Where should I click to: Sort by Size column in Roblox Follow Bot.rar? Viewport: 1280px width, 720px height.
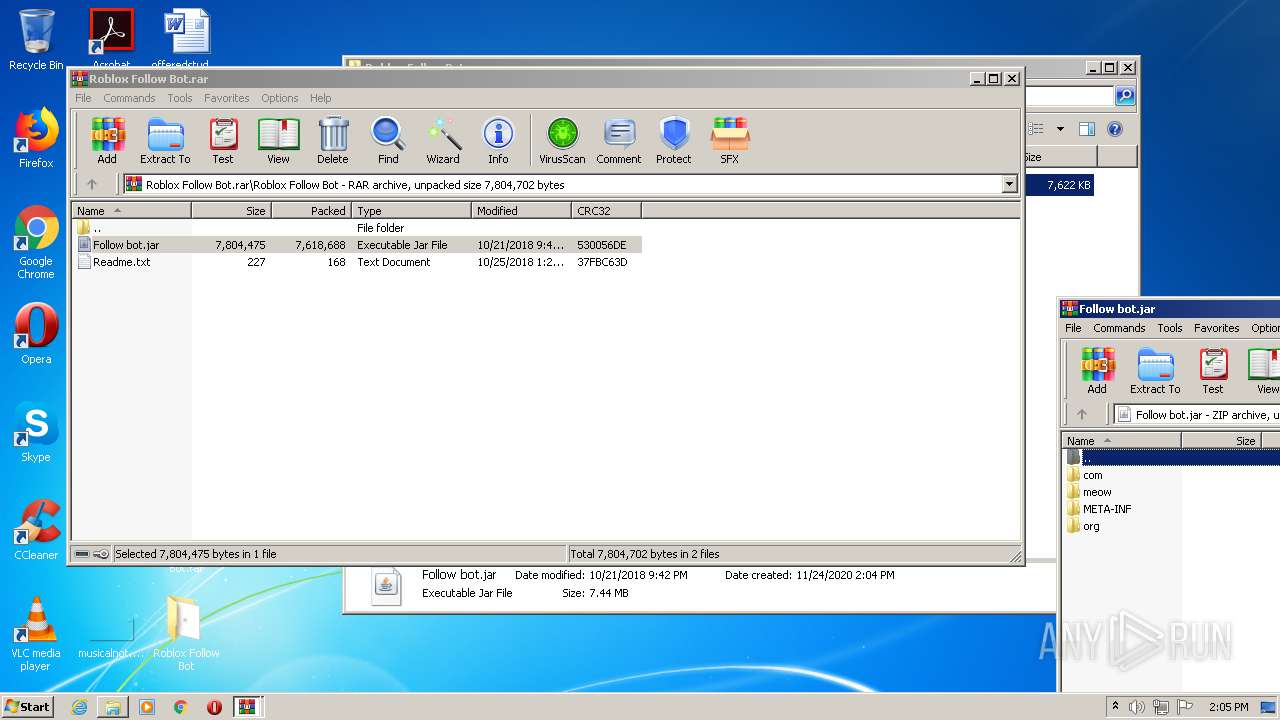[231, 211]
